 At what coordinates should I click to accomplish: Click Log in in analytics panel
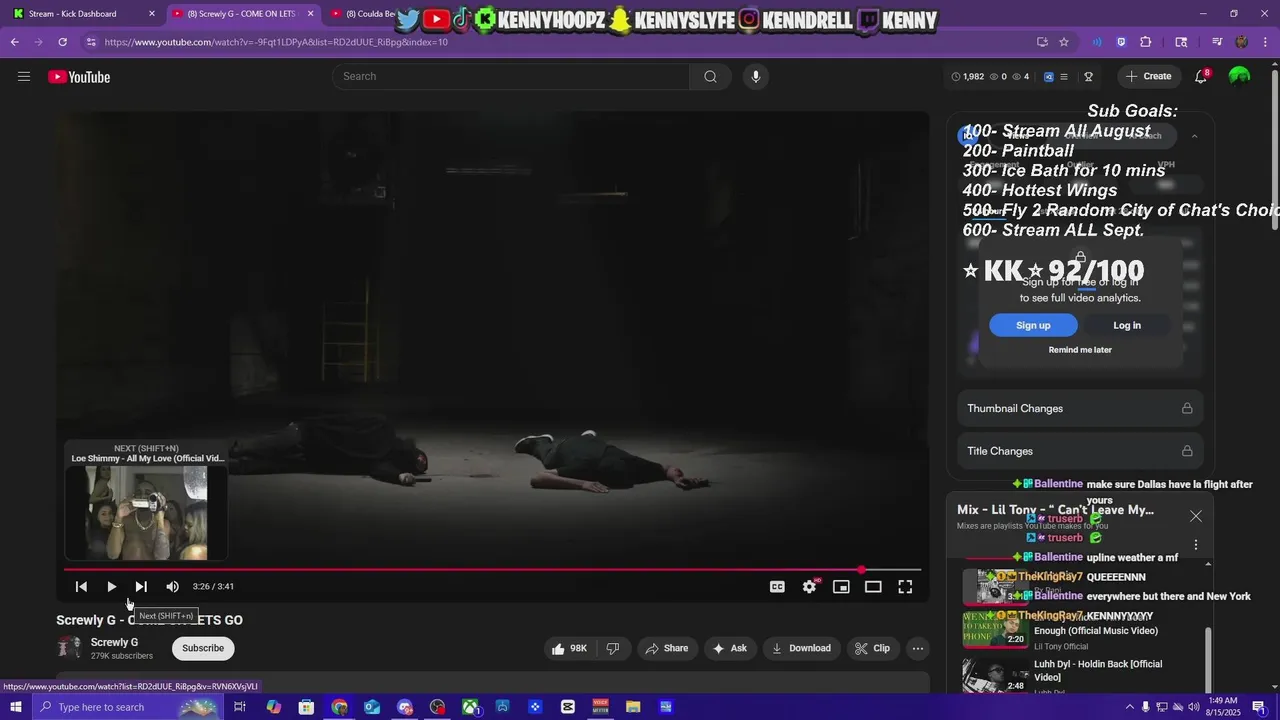[1127, 325]
